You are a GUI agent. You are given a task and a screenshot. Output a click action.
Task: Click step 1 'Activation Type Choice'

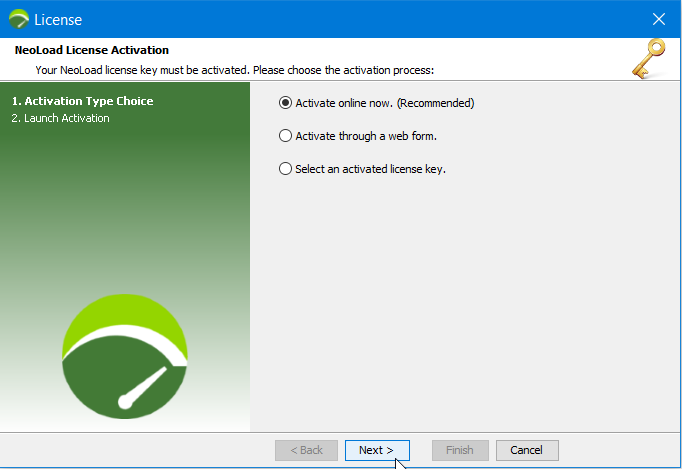(x=82, y=102)
